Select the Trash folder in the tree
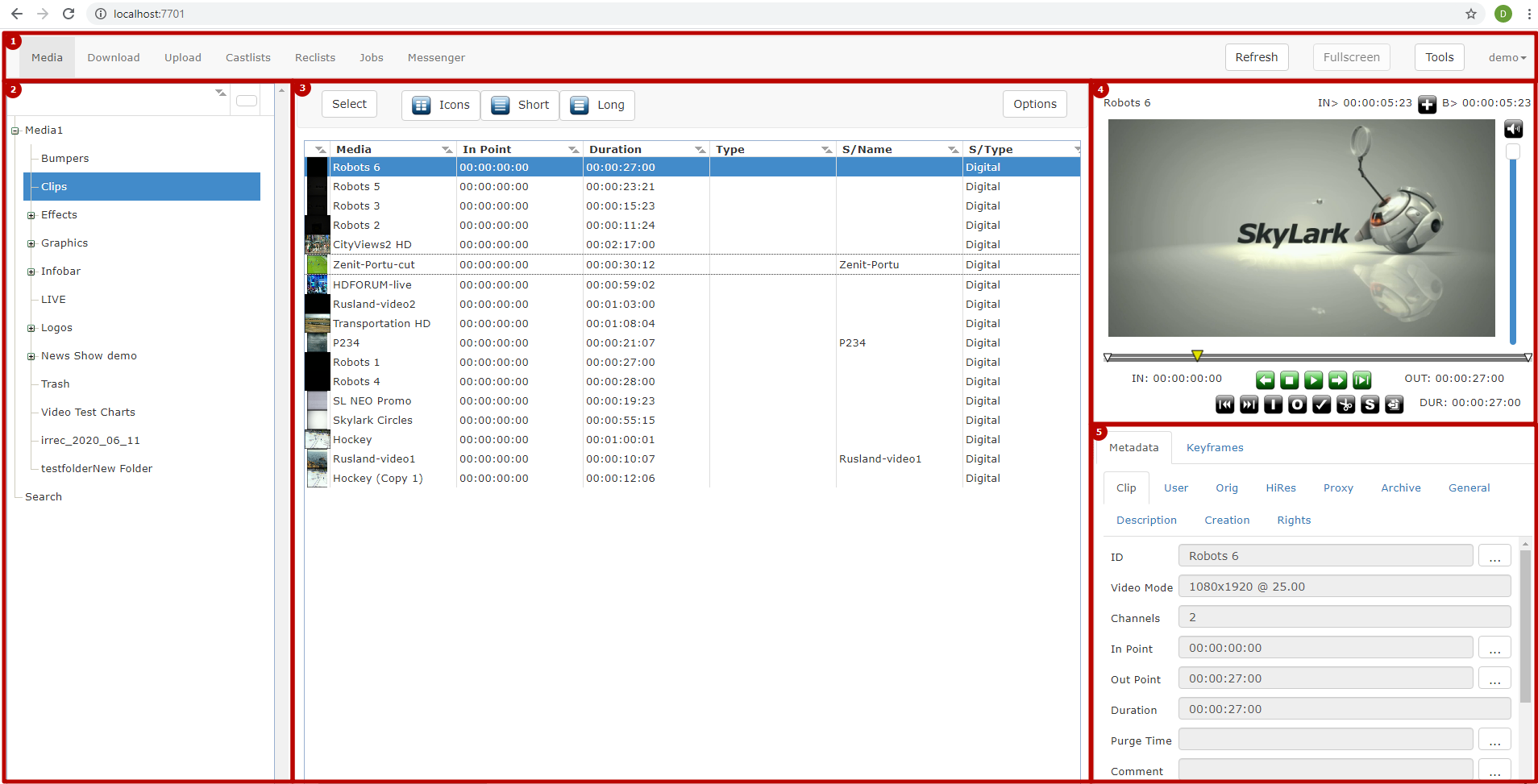Image resolution: width=1538 pixels, height=784 pixels. (x=56, y=384)
